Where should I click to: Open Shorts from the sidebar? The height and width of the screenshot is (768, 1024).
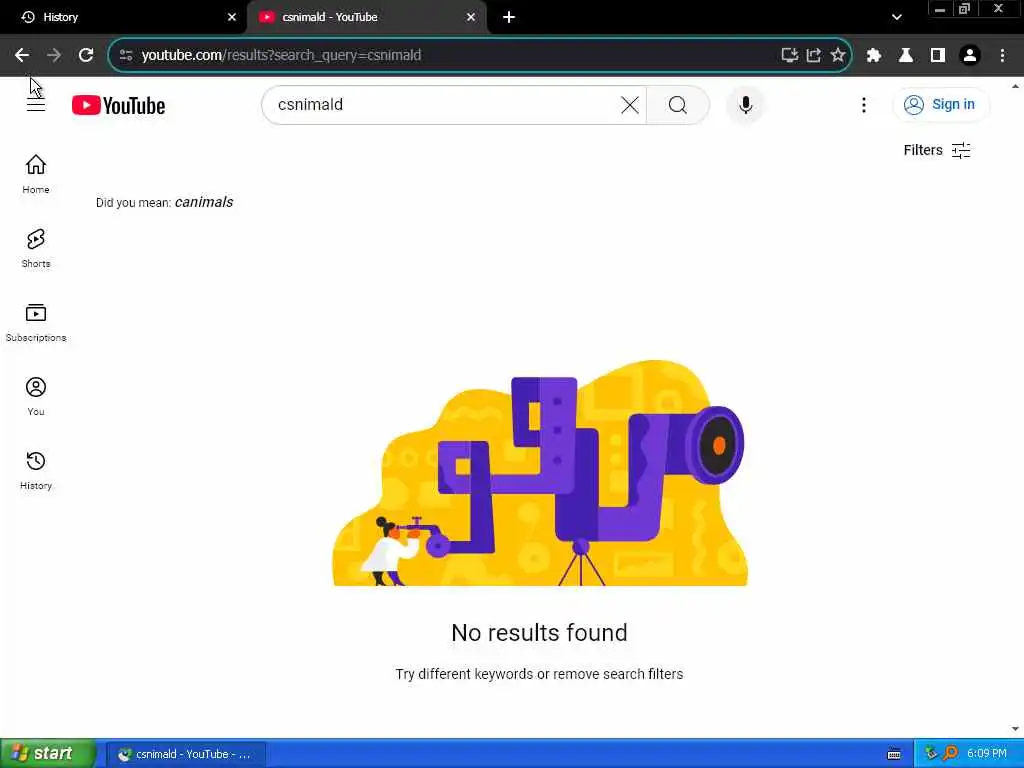point(36,248)
